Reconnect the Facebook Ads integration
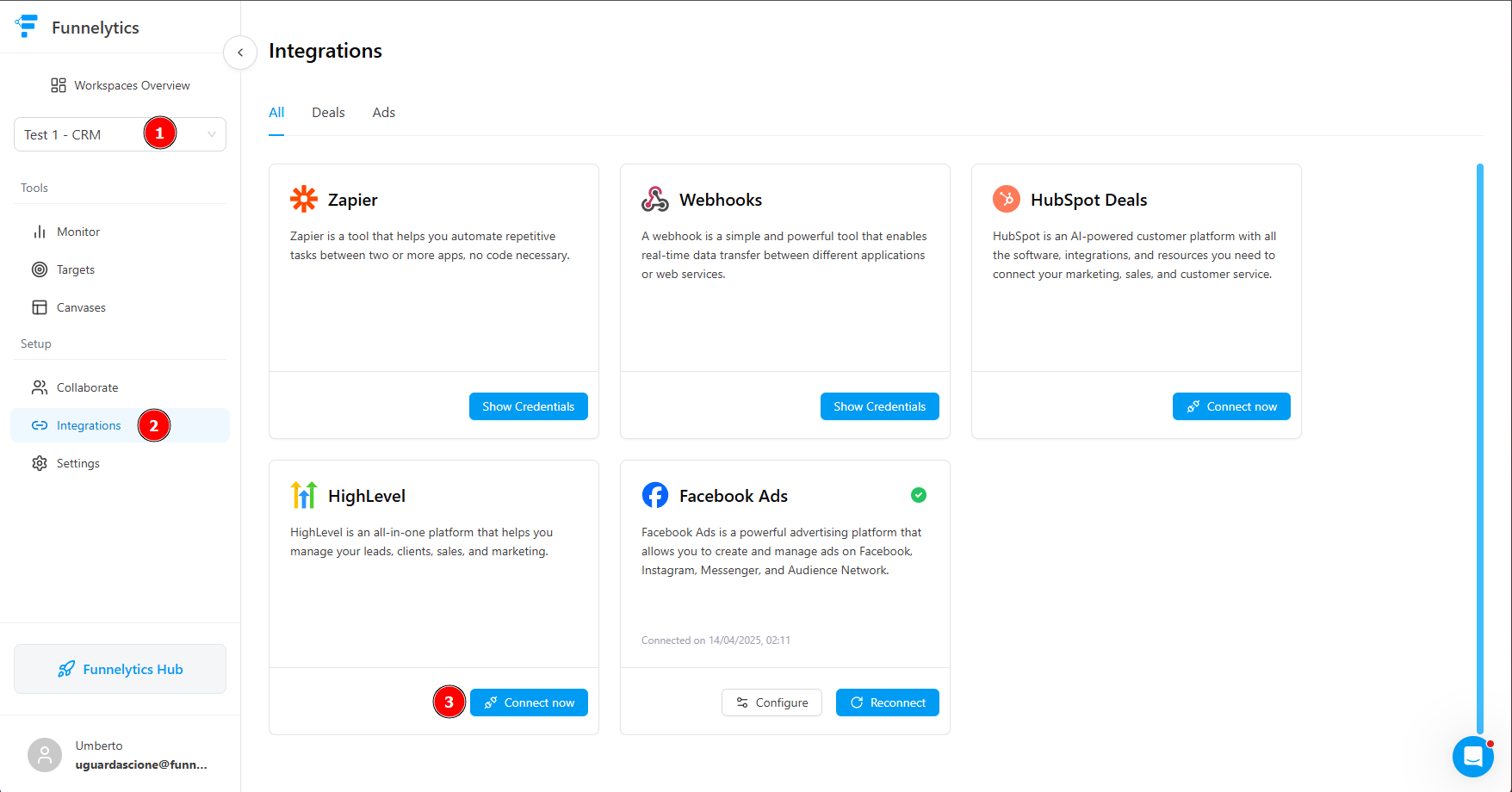The width and height of the screenshot is (1512, 792). click(888, 702)
